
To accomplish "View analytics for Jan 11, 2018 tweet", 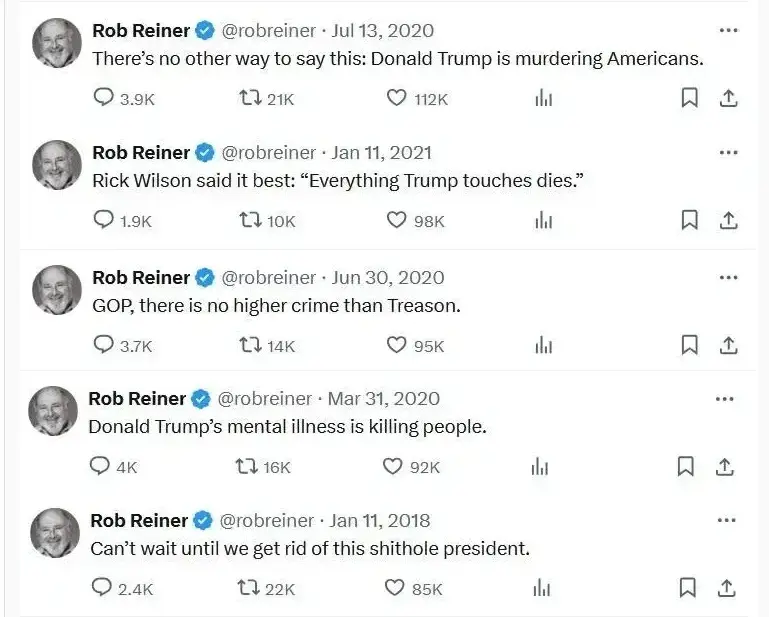I will point(542,588).
